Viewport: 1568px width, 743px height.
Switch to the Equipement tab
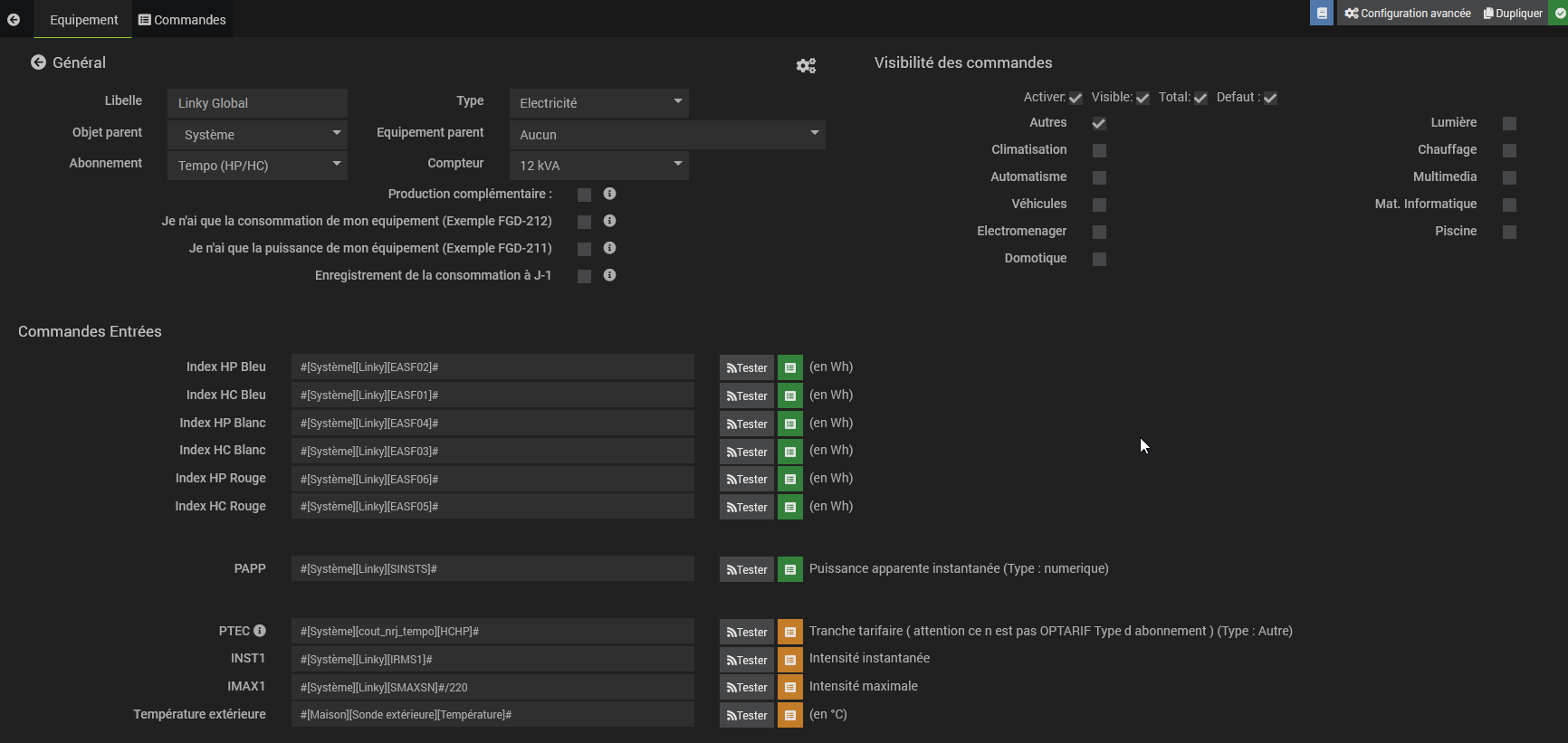pyautogui.click(x=83, y=19)
